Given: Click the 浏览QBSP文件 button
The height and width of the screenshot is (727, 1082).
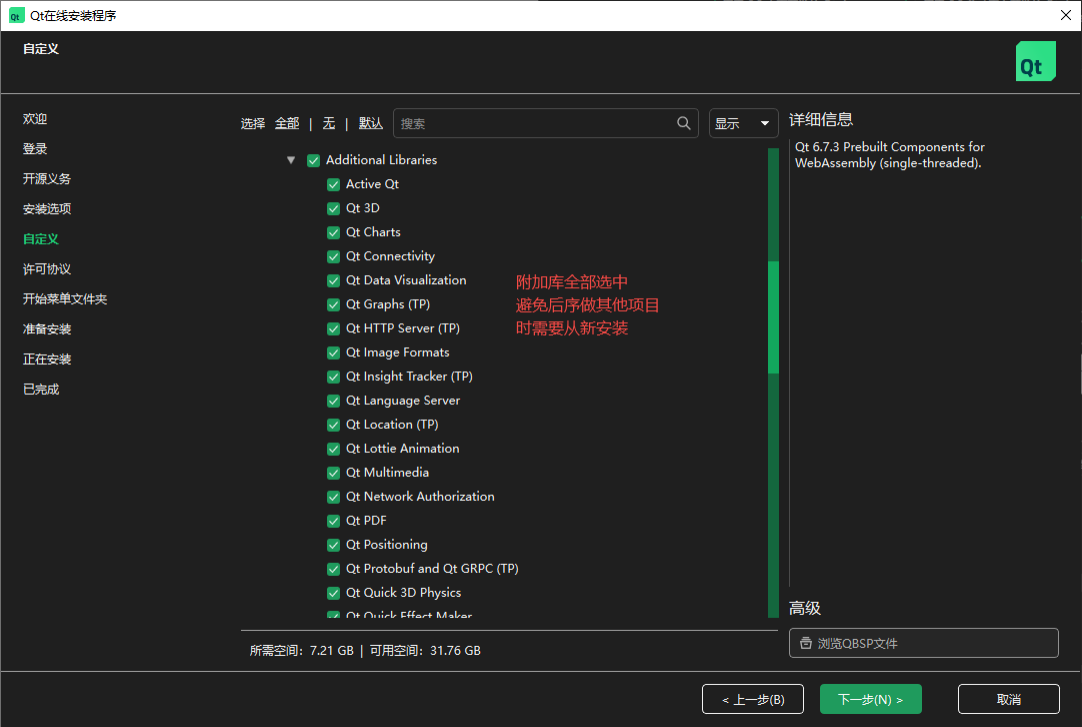Looking at the screenshot, I should coord(923,643).
